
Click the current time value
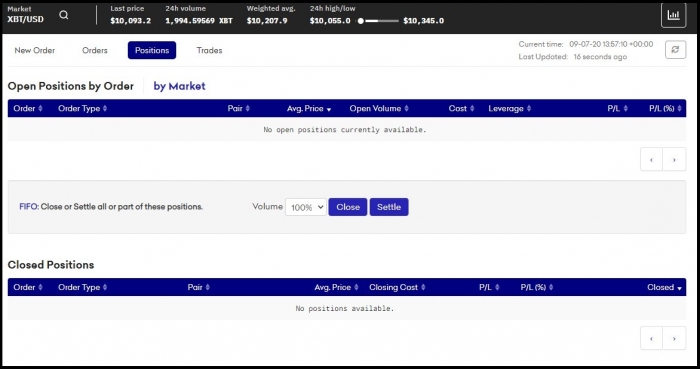tap(611, 44)
